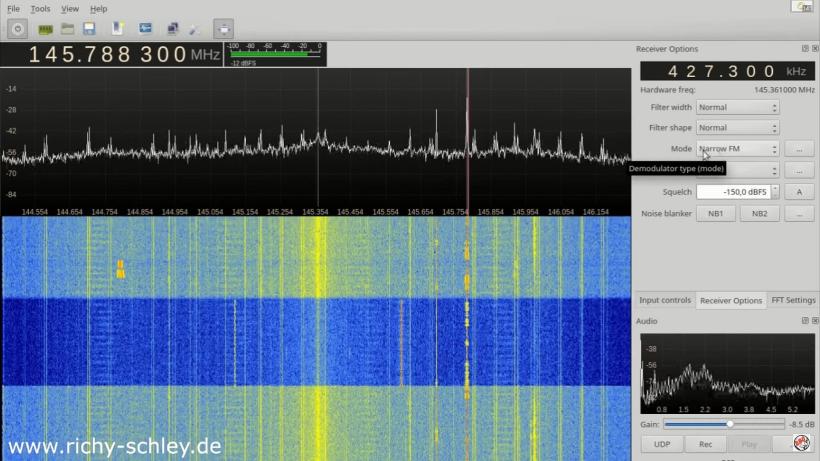Screen dimensions: 820x461
Task: Click the two overlapping monitors toolbar icon
Action: pyautogui.click(x=173, y=28)
